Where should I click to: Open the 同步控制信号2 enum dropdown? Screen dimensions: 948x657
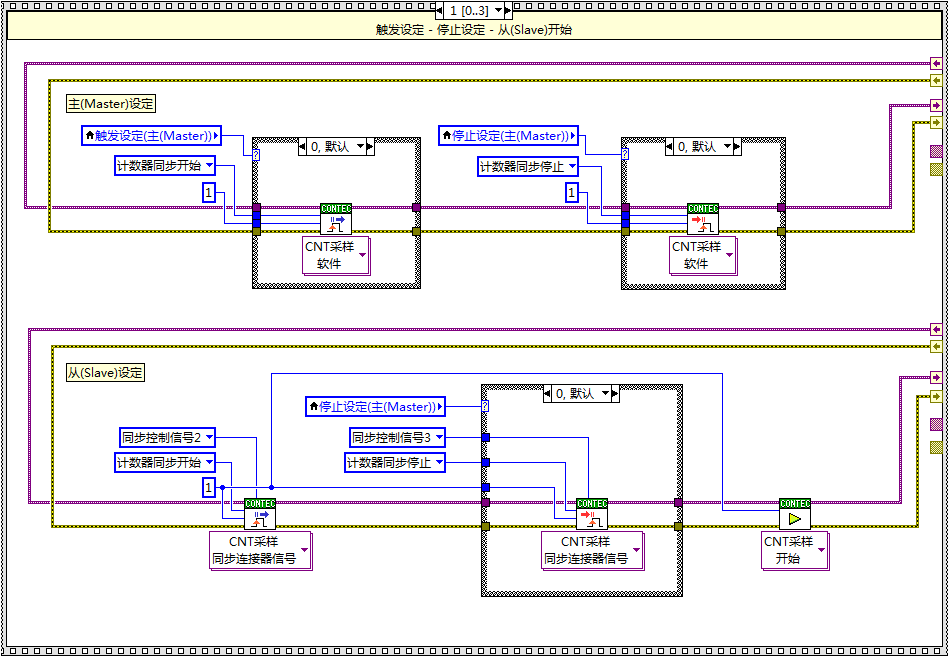tap(167, 437)
